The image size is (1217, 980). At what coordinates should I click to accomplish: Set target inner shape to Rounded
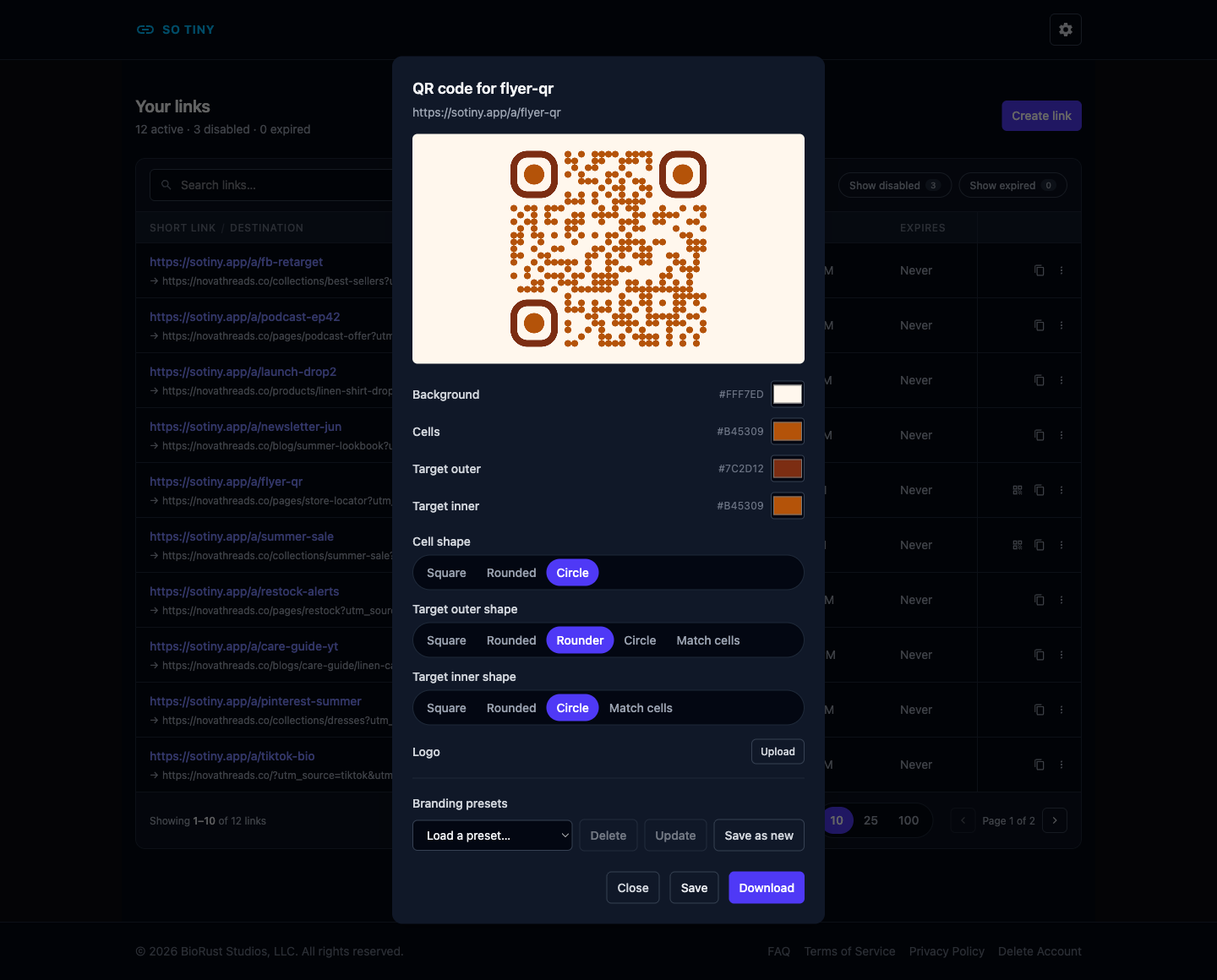511,708
